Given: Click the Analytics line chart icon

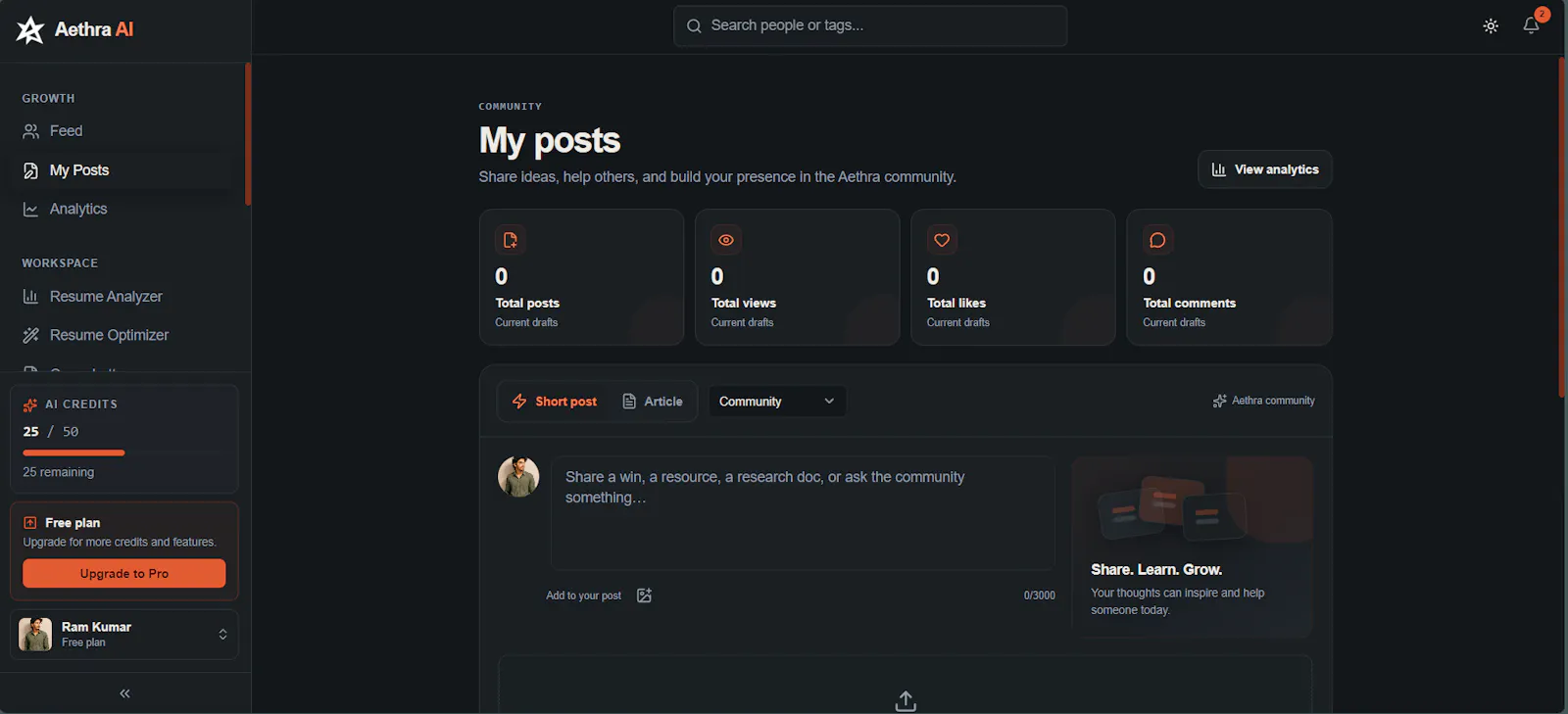Looking at the screenshot, I should pyautogui.click(x=31, y=210).
